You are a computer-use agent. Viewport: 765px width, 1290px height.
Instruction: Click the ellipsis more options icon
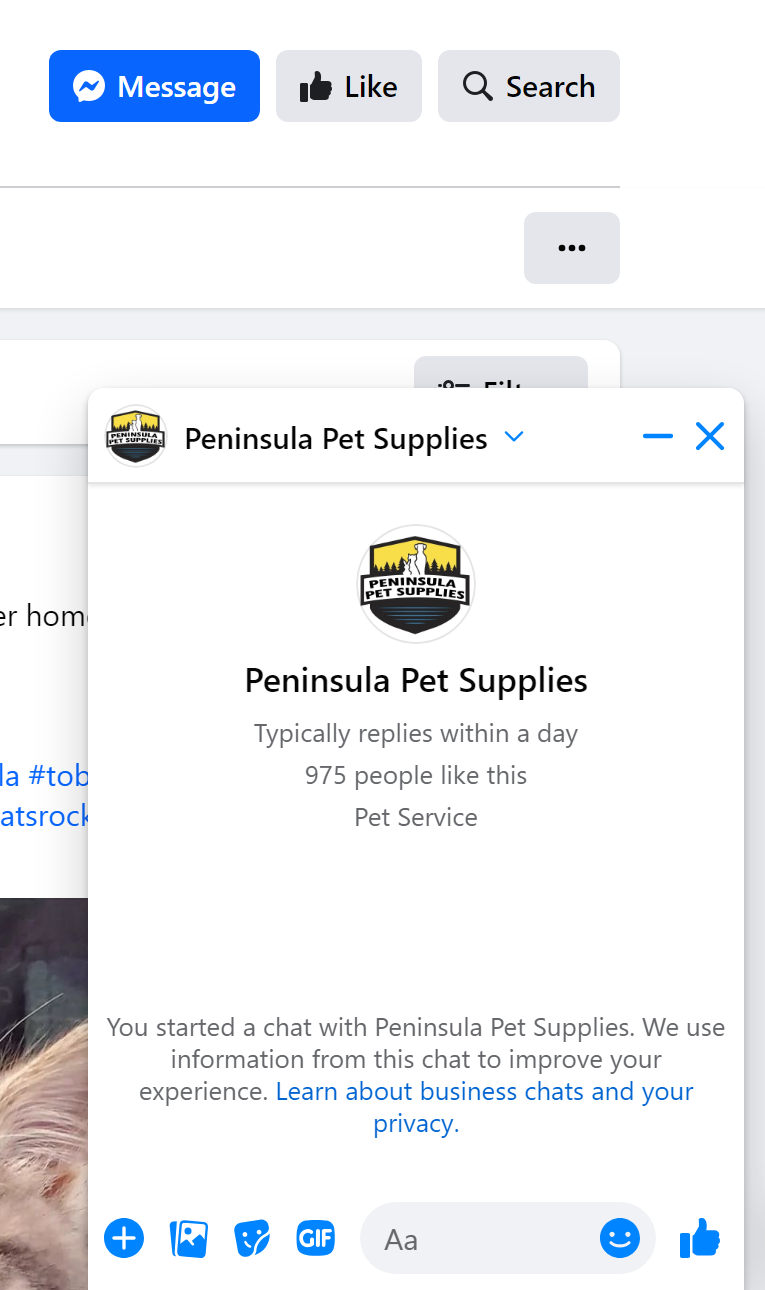coord(571,247)
